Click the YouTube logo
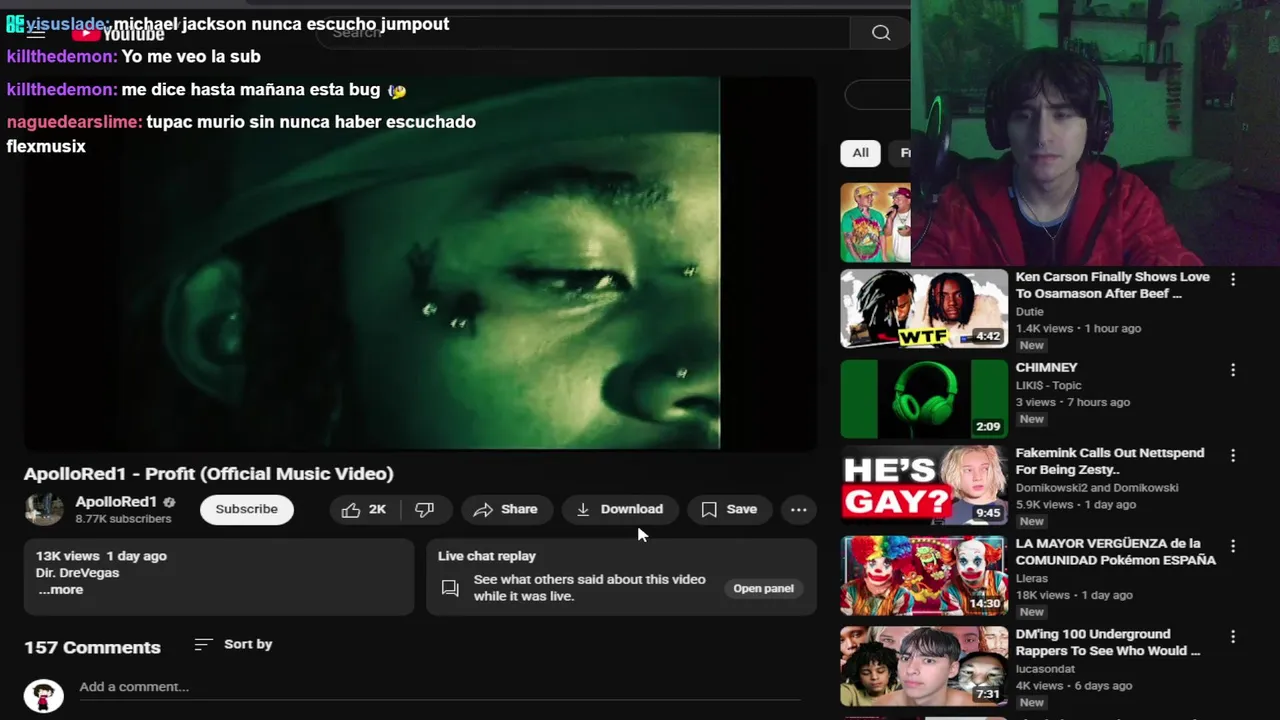This screenshot has height=720, width=1280. pyautogui.click(x=118, y=33)
